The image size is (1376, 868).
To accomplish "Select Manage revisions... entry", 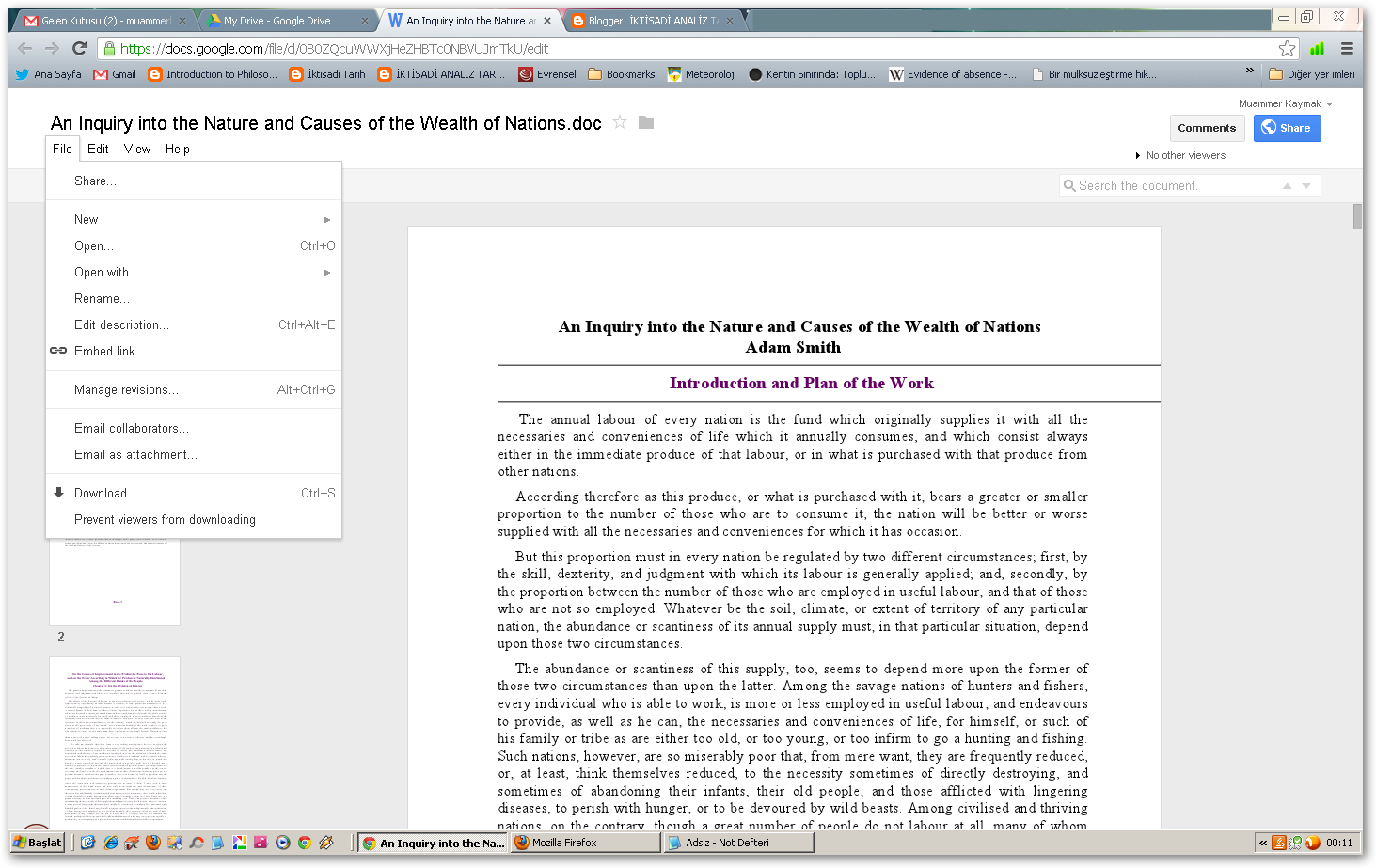I will [194, 390].
